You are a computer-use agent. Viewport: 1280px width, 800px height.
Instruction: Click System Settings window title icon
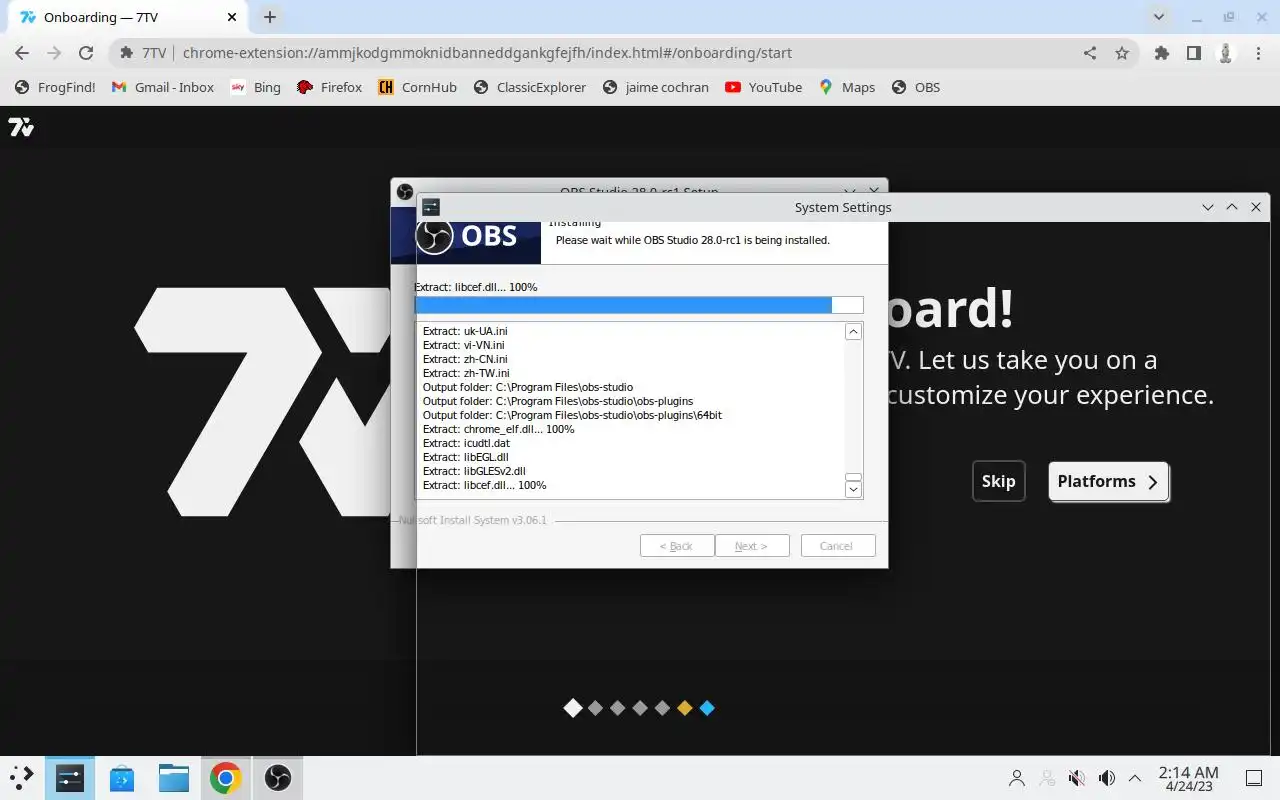click(431, 207)
